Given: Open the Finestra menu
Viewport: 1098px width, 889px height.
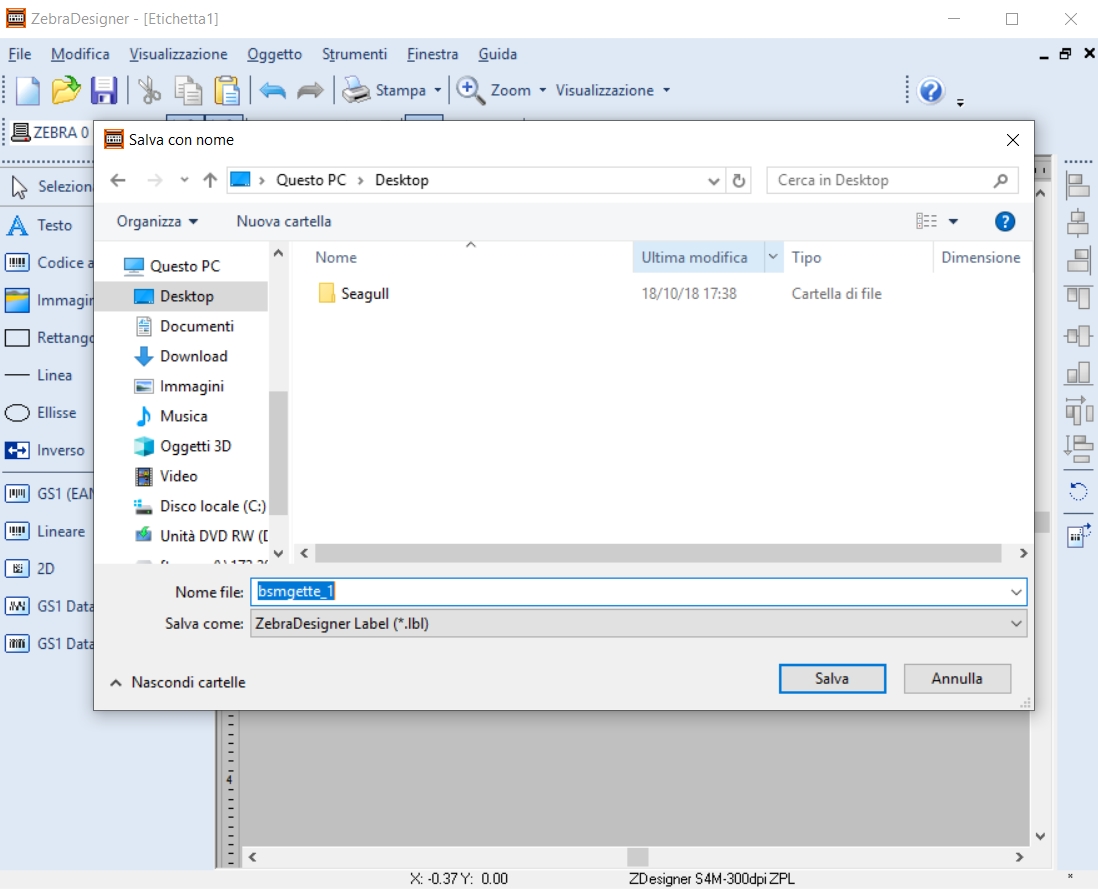Looking at the screenshot, I should click(x=433, y=54).
